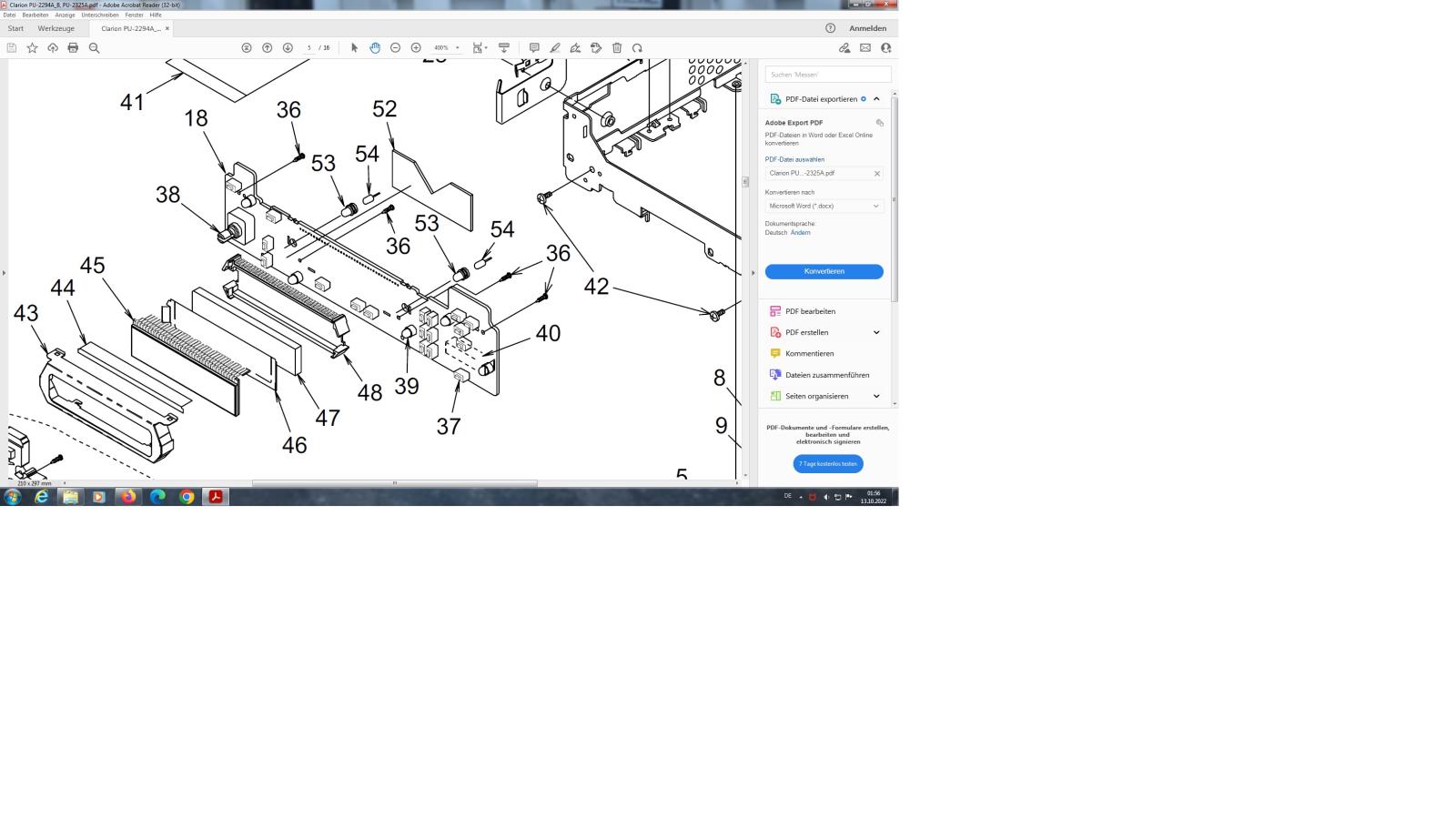The image size is (1456, 819).
Task: Click the copy icon beside Adobe Export PDF
Action: click(879, 123)
